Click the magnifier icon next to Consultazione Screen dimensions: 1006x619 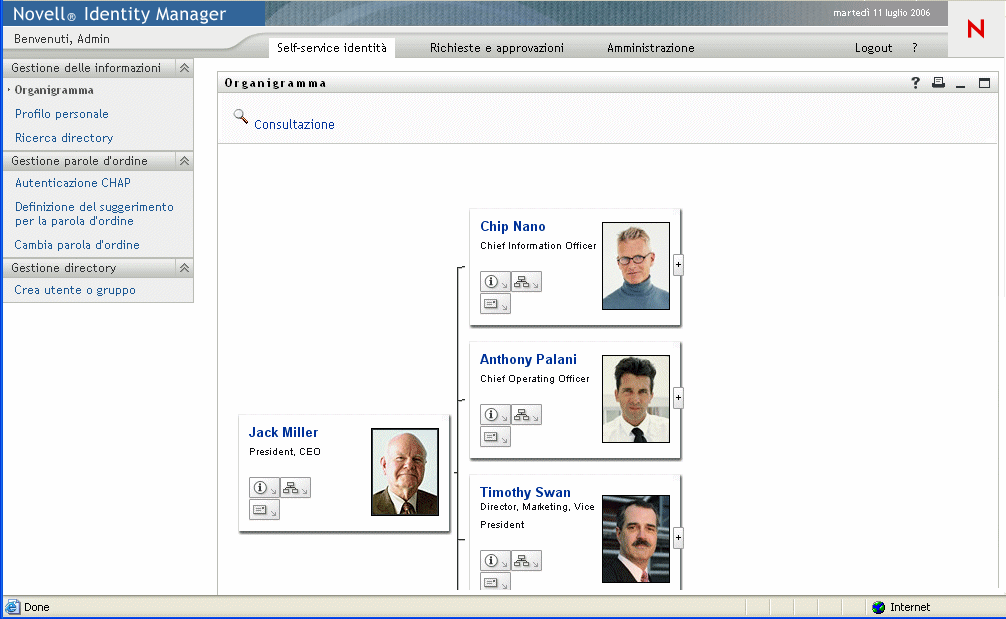pyautogui.click(x=241, y=117)
